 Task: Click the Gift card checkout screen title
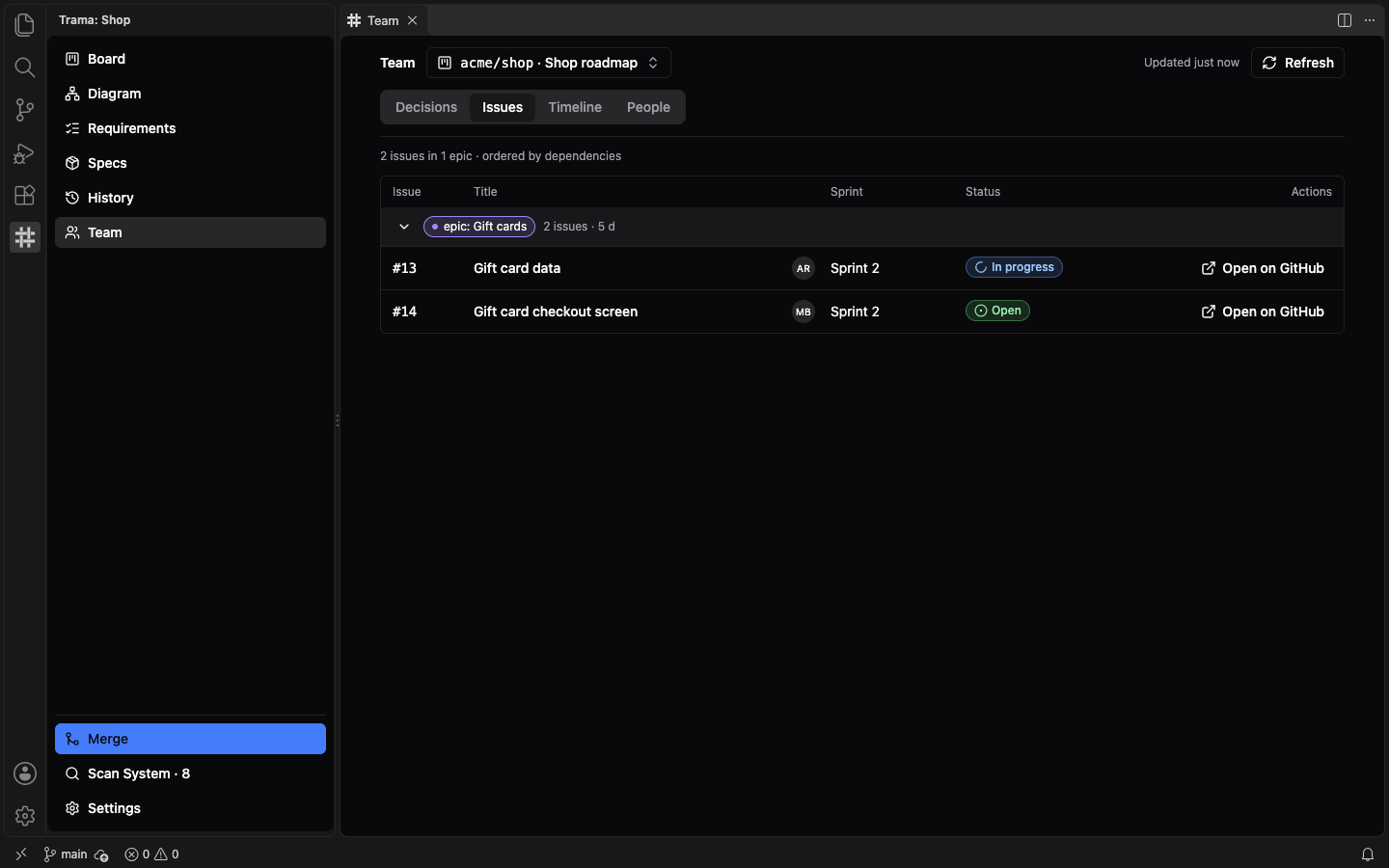point(556,312)
